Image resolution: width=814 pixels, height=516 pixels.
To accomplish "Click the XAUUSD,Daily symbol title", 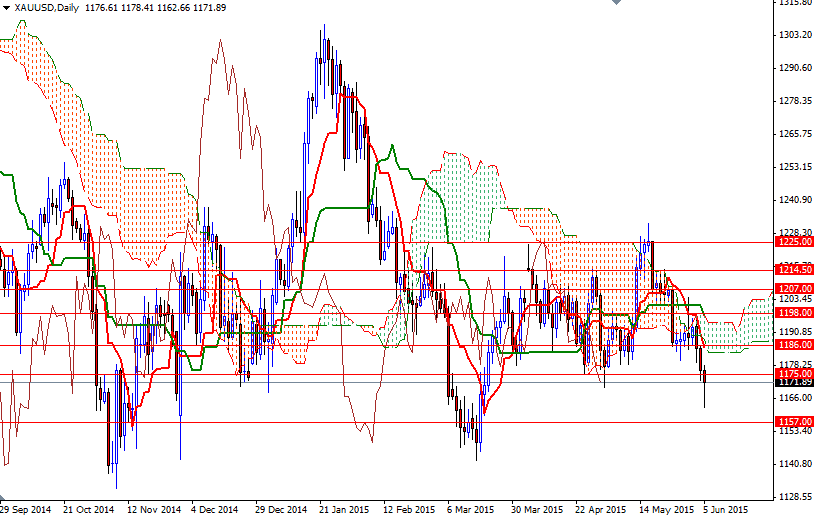I will pyautogui.click(x=47, y=8).
